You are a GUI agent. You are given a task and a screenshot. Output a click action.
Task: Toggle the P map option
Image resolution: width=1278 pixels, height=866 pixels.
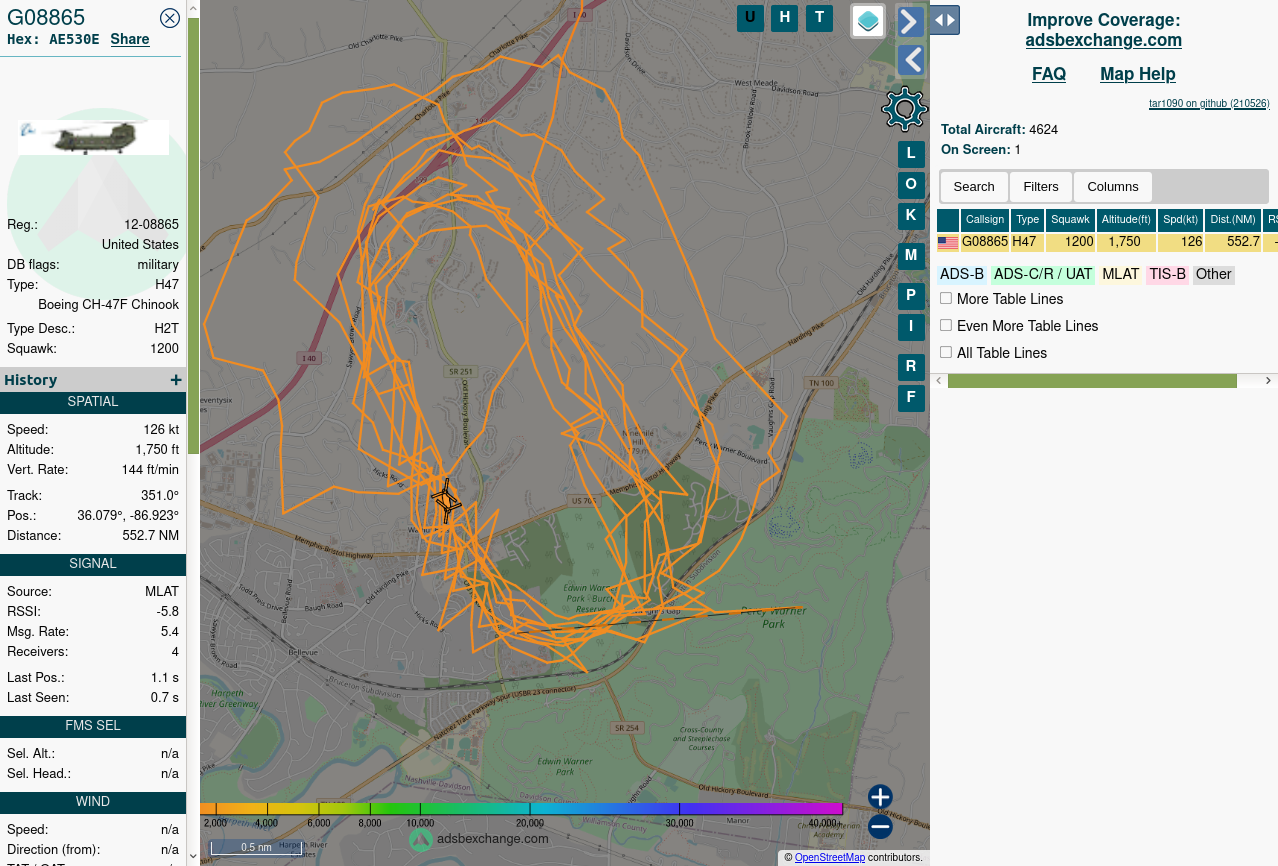click(x=911, y=296)
